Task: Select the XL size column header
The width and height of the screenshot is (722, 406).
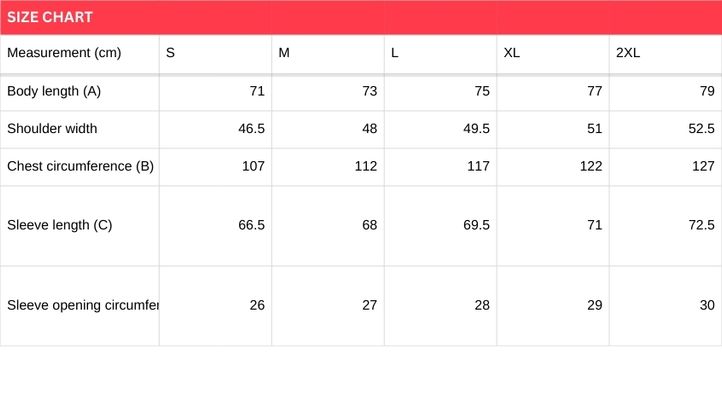Action: [511, 53]
